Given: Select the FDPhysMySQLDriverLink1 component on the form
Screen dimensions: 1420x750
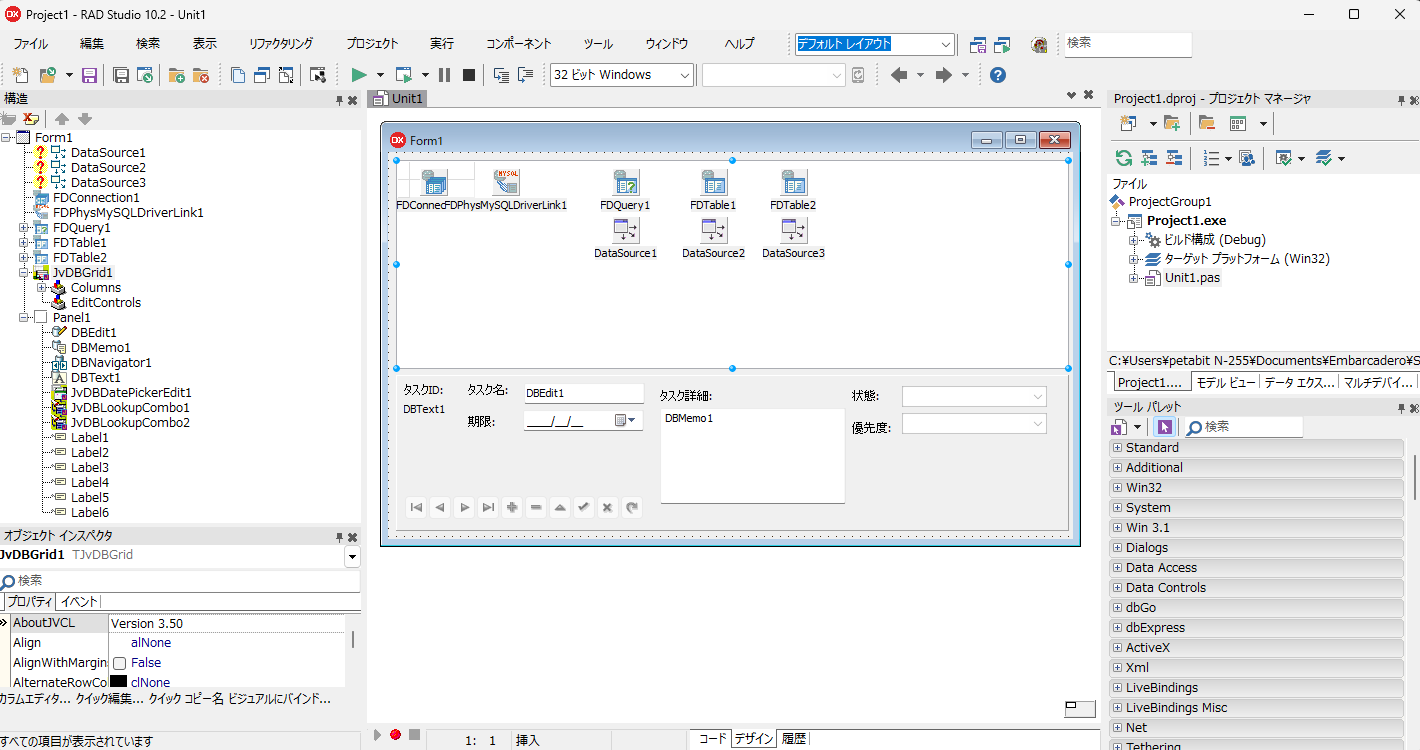Looking at the screenshot, I should tap(506, 182).
